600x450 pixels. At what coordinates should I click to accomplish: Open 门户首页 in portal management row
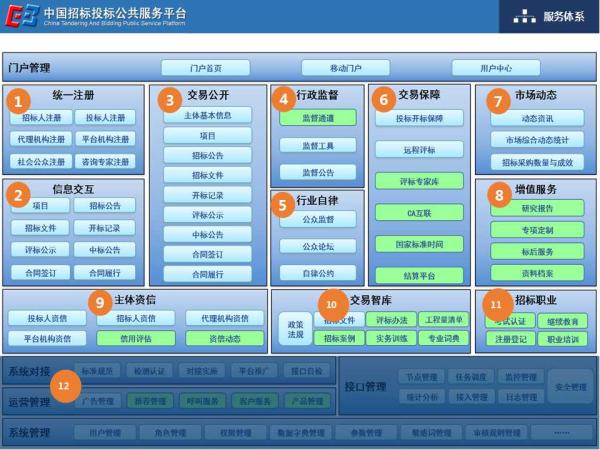[206, 68]
